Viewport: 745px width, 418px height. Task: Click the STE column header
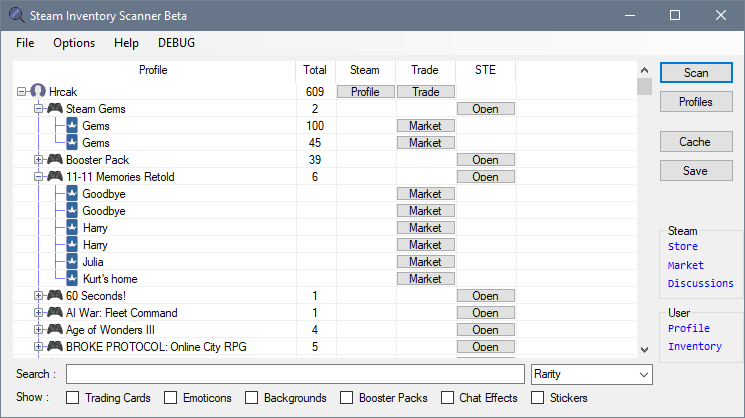(x=485, y=70)
